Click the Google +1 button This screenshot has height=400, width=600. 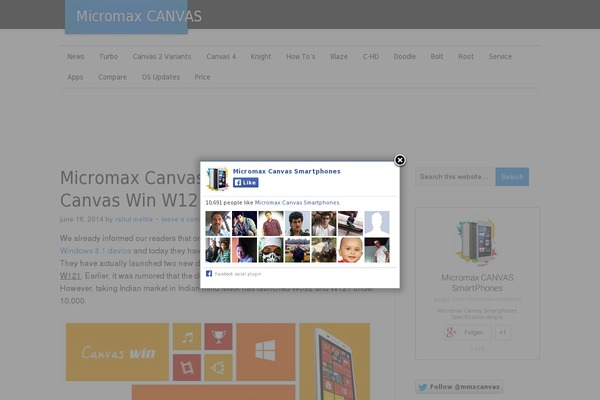503,333
